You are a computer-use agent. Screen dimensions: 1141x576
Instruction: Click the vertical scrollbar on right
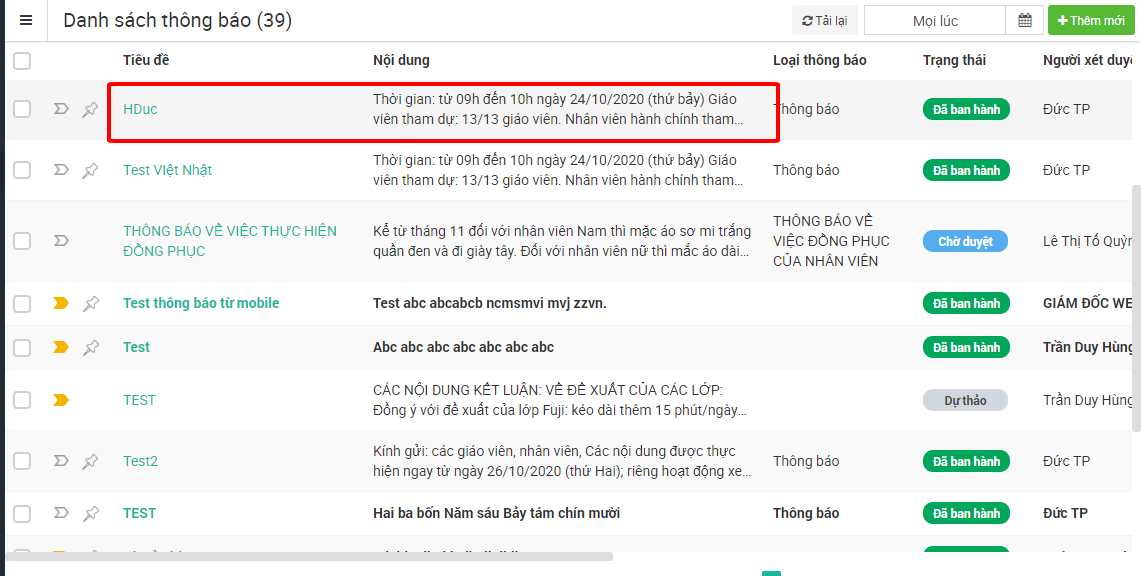(1135, 300)
